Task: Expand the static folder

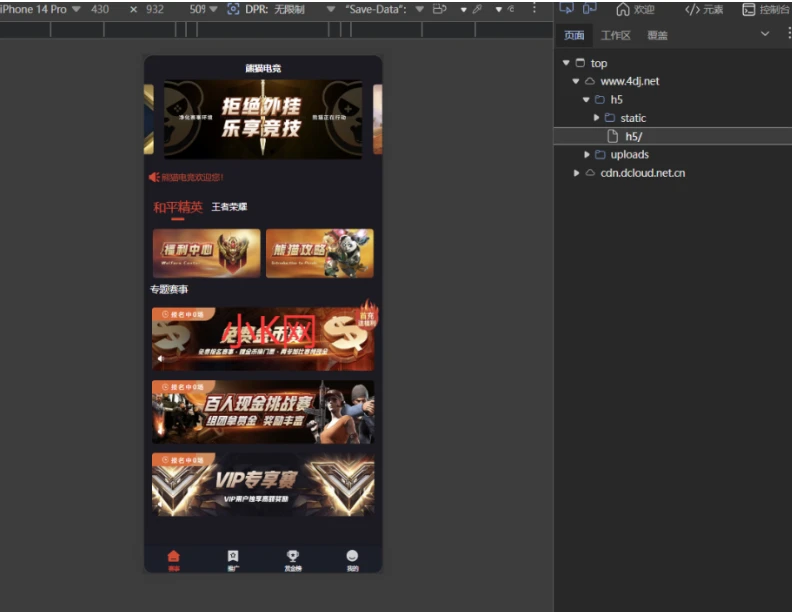Action: pyautogui.click(x=596, y=118)
